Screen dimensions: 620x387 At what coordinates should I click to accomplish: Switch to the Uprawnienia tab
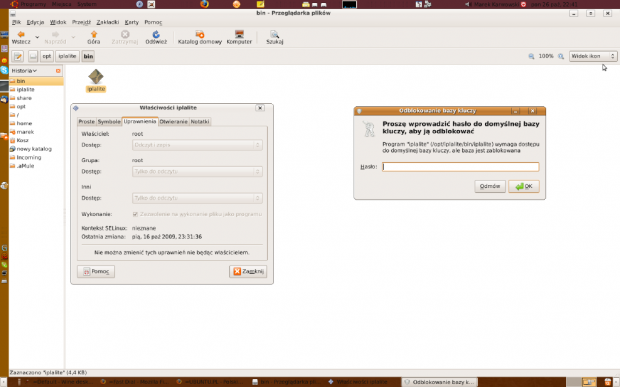pyautogui.click(x=140, y=121)
